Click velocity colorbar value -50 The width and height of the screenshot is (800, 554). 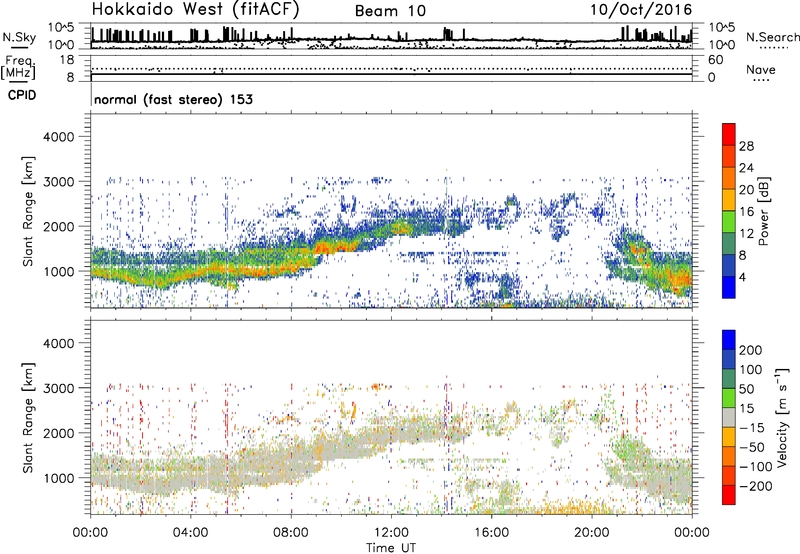pos(752,447)
